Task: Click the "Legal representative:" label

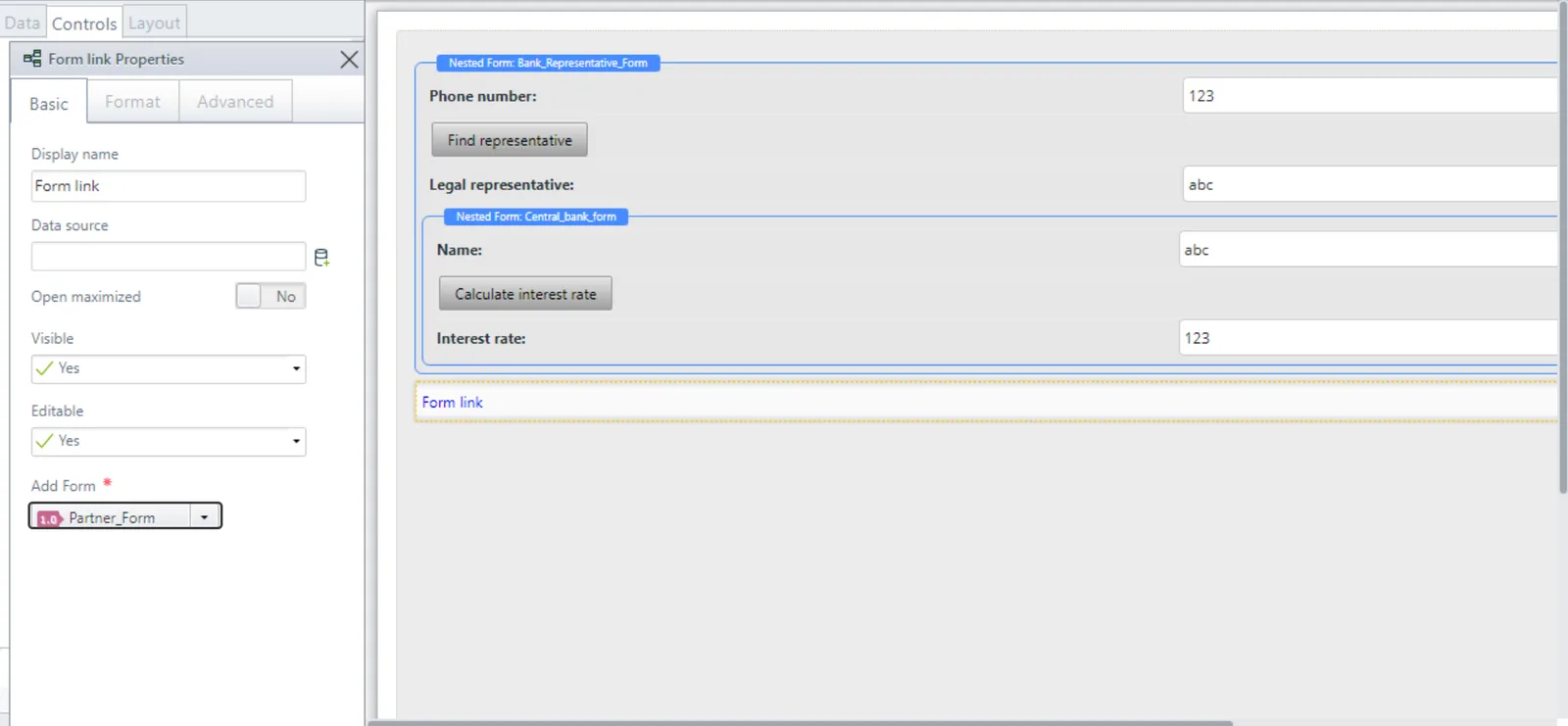Action: (x=502, y=185)
